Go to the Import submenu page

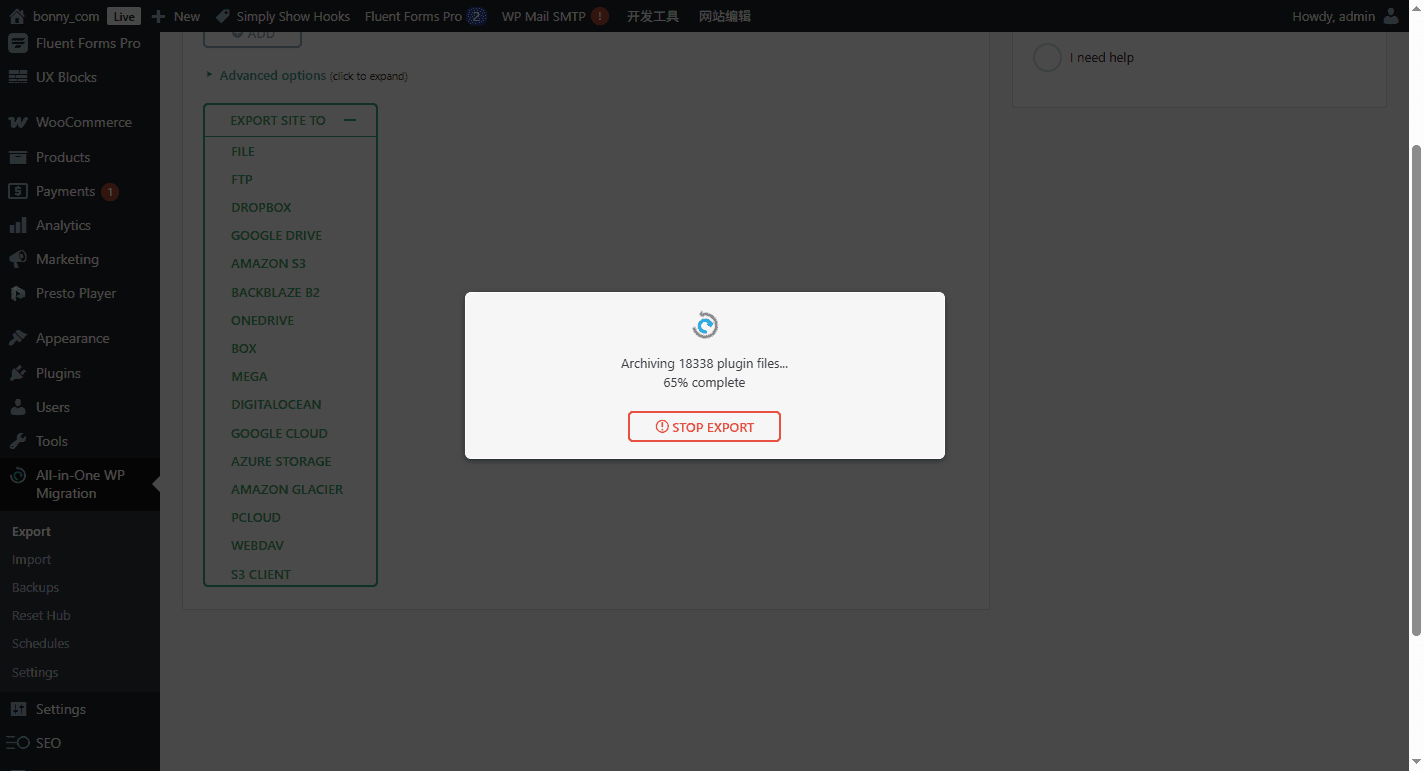pos(31,559)
